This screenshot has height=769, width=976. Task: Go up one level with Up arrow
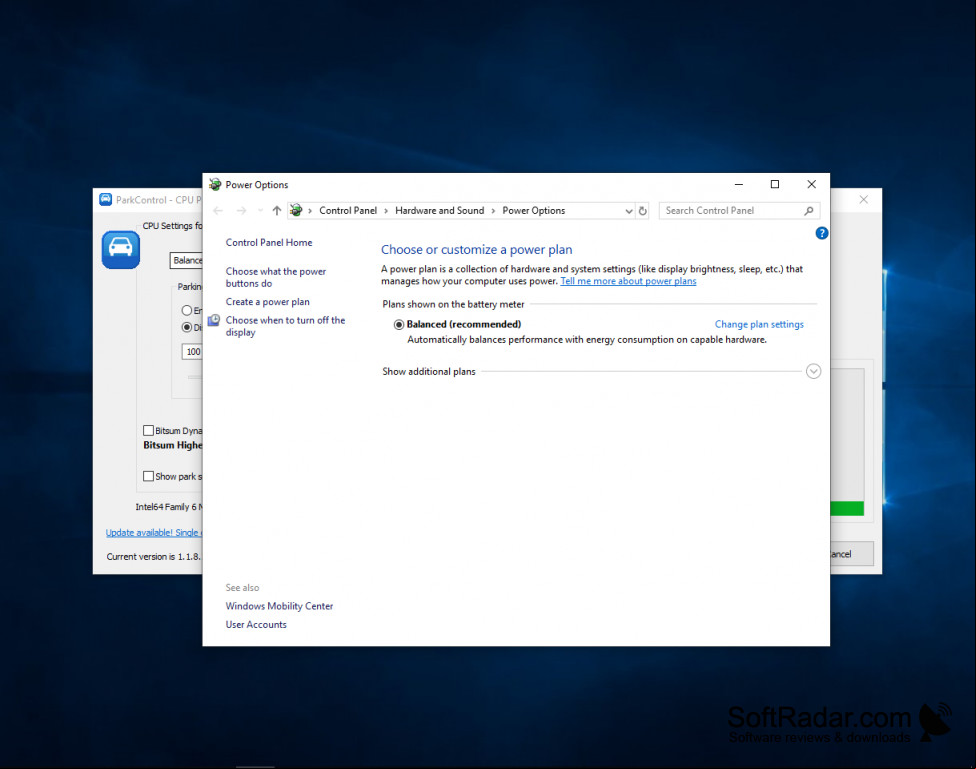click(277, 210)
